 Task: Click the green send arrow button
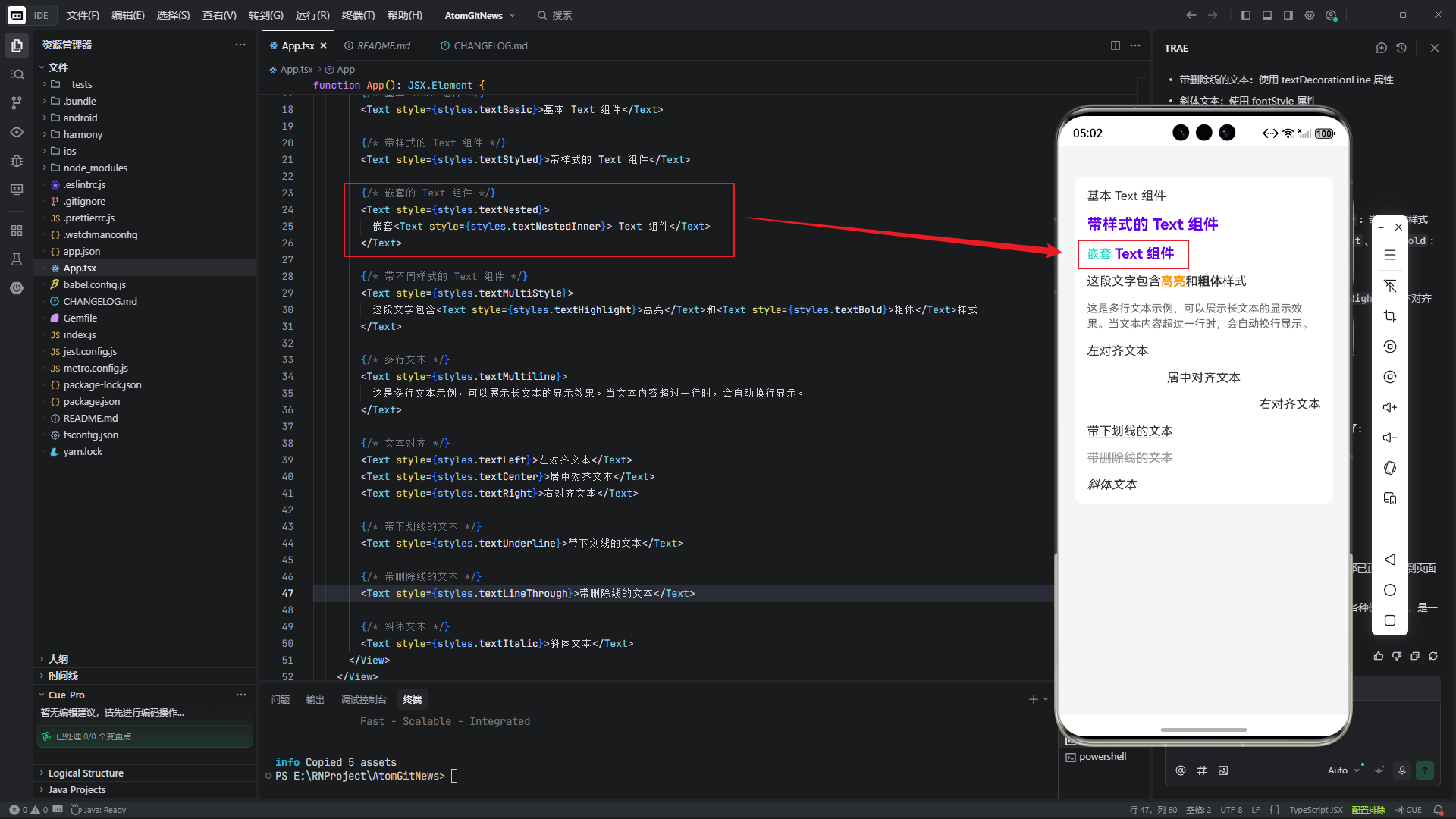coord(1425,770)
